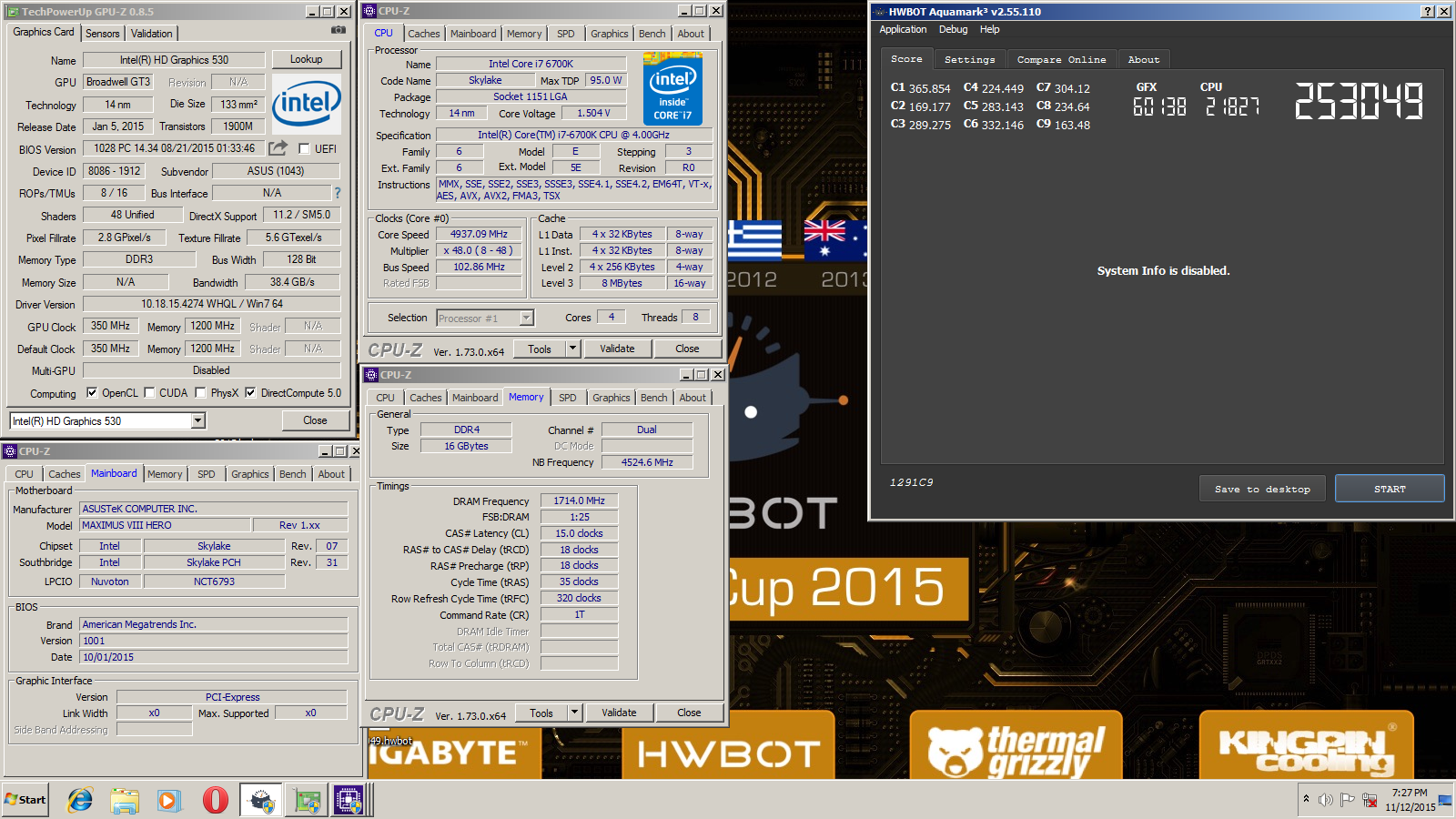
Task: Click the Bus Interface question mark icon
Action: tap(338, 193)
